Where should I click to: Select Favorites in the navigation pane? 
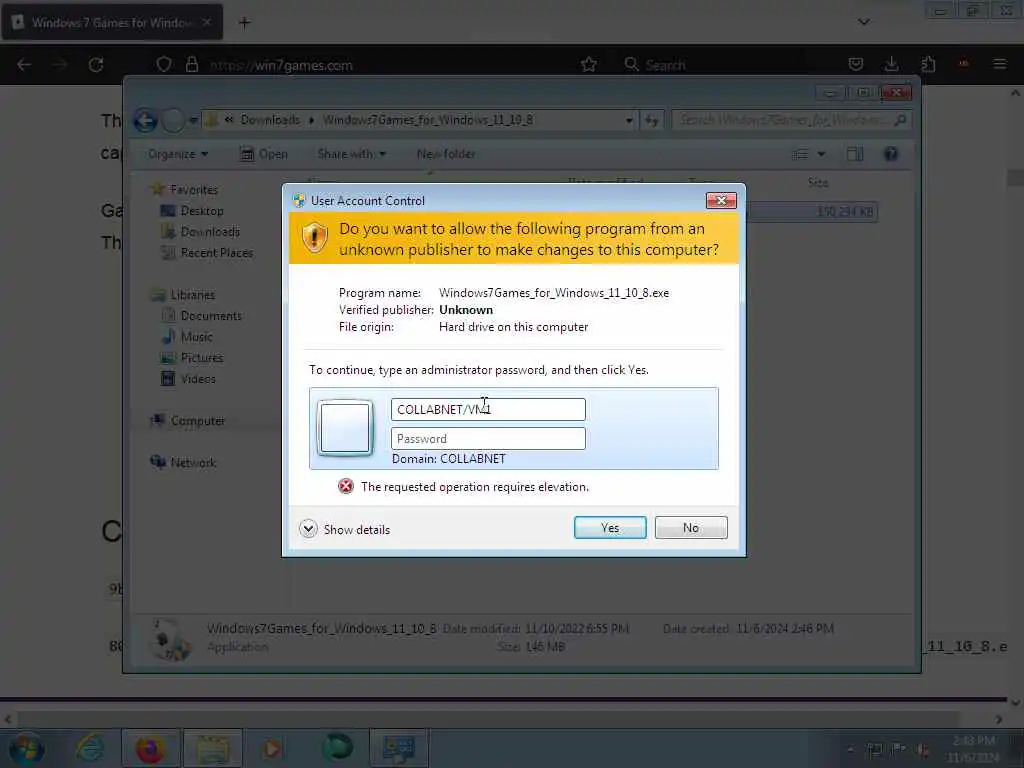[x=194, y=189]
